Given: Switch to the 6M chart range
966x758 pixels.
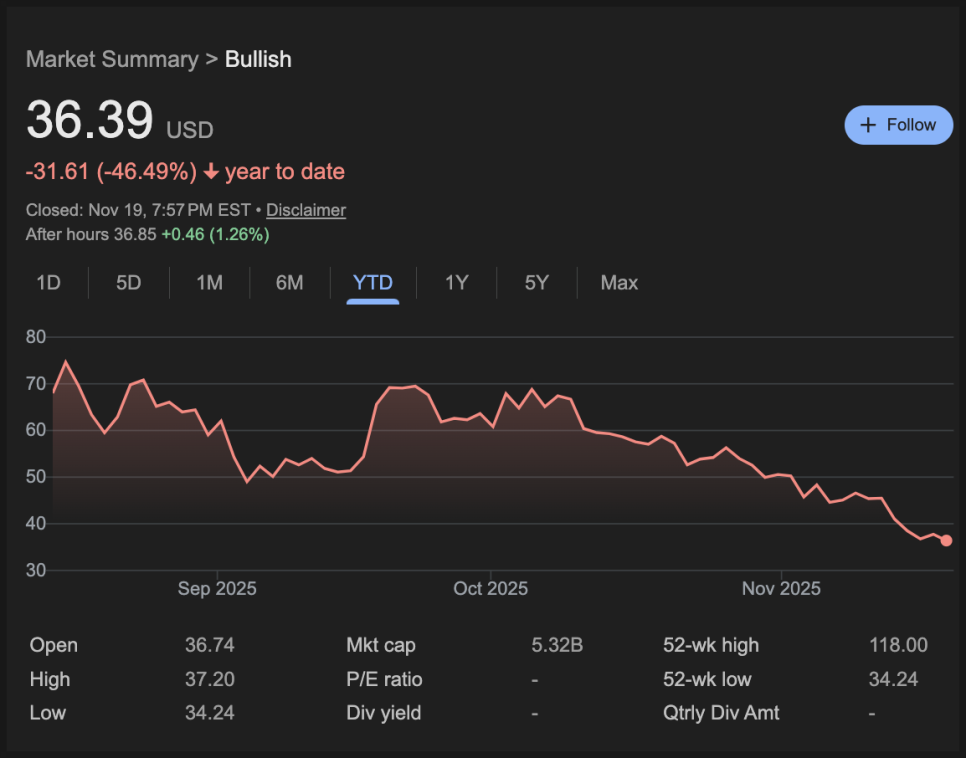Looking at the screenshot, I should click(289, 283).
